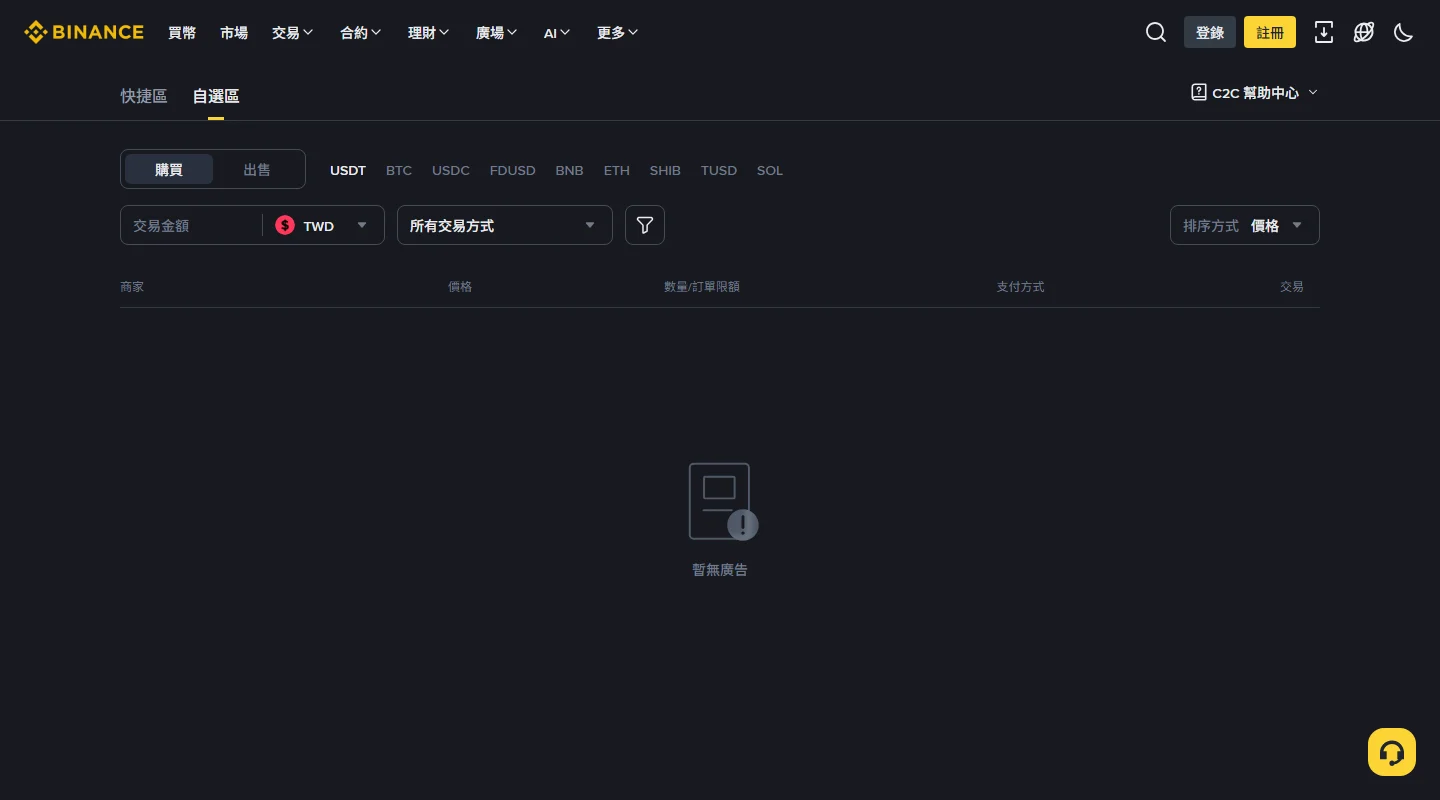Open the search magnifier icon

[1156, 32]
